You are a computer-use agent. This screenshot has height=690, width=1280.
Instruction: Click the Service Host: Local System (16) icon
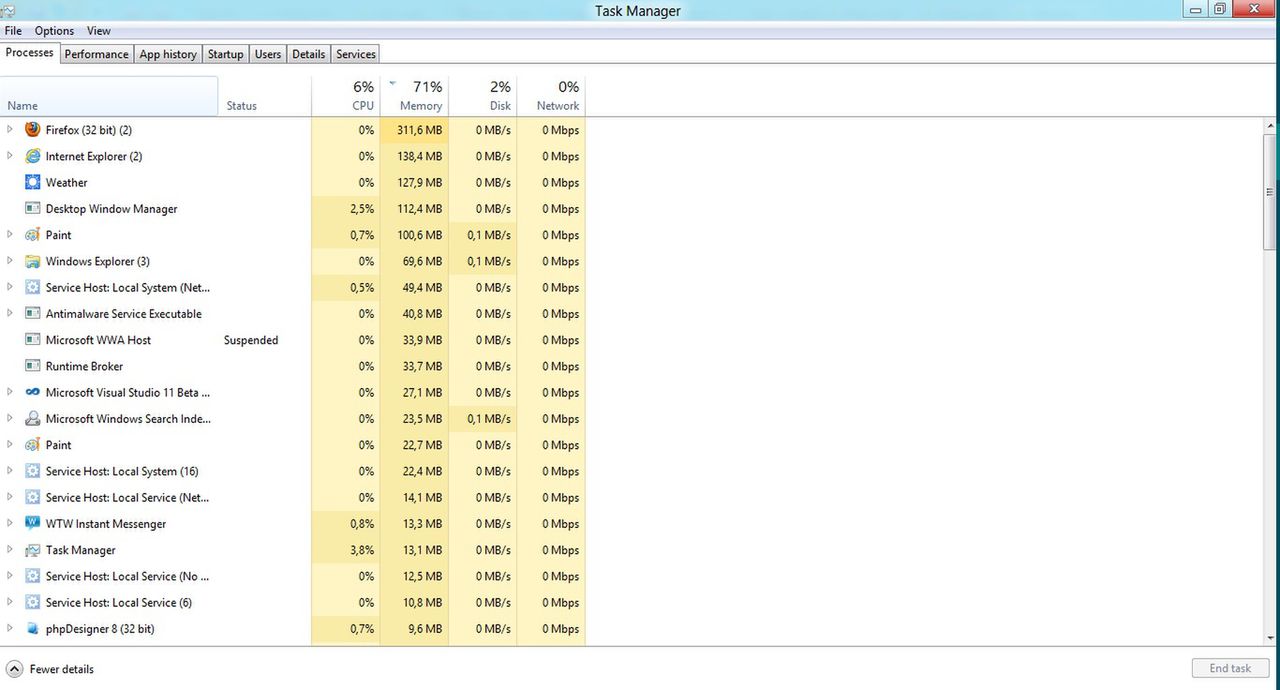32,471
